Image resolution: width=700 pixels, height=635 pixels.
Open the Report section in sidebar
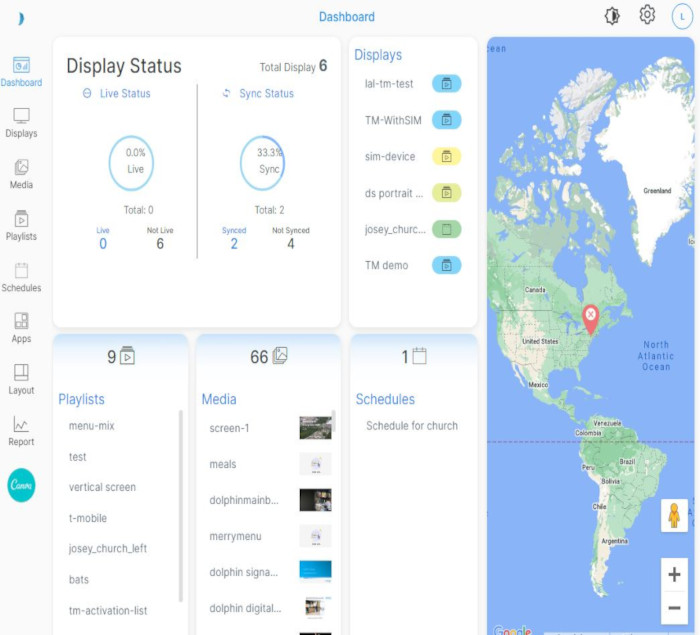click(21, 431)
